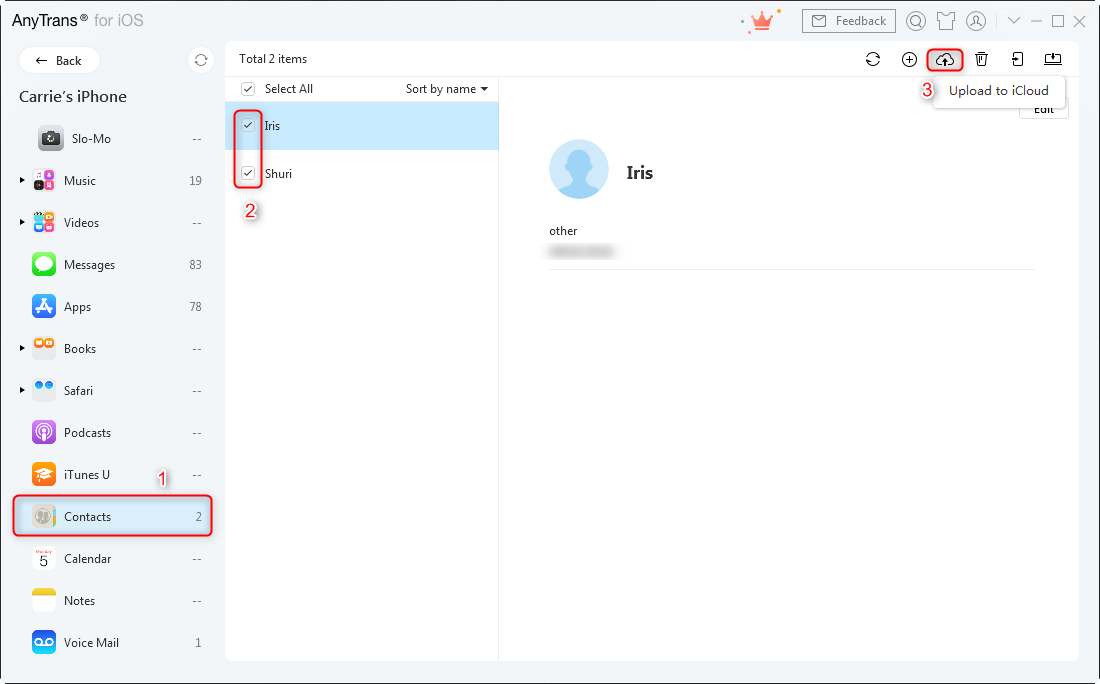The image size is (1100, 684).
Task: Click the Voice Mail label
Action: click(x=91, y=643)
